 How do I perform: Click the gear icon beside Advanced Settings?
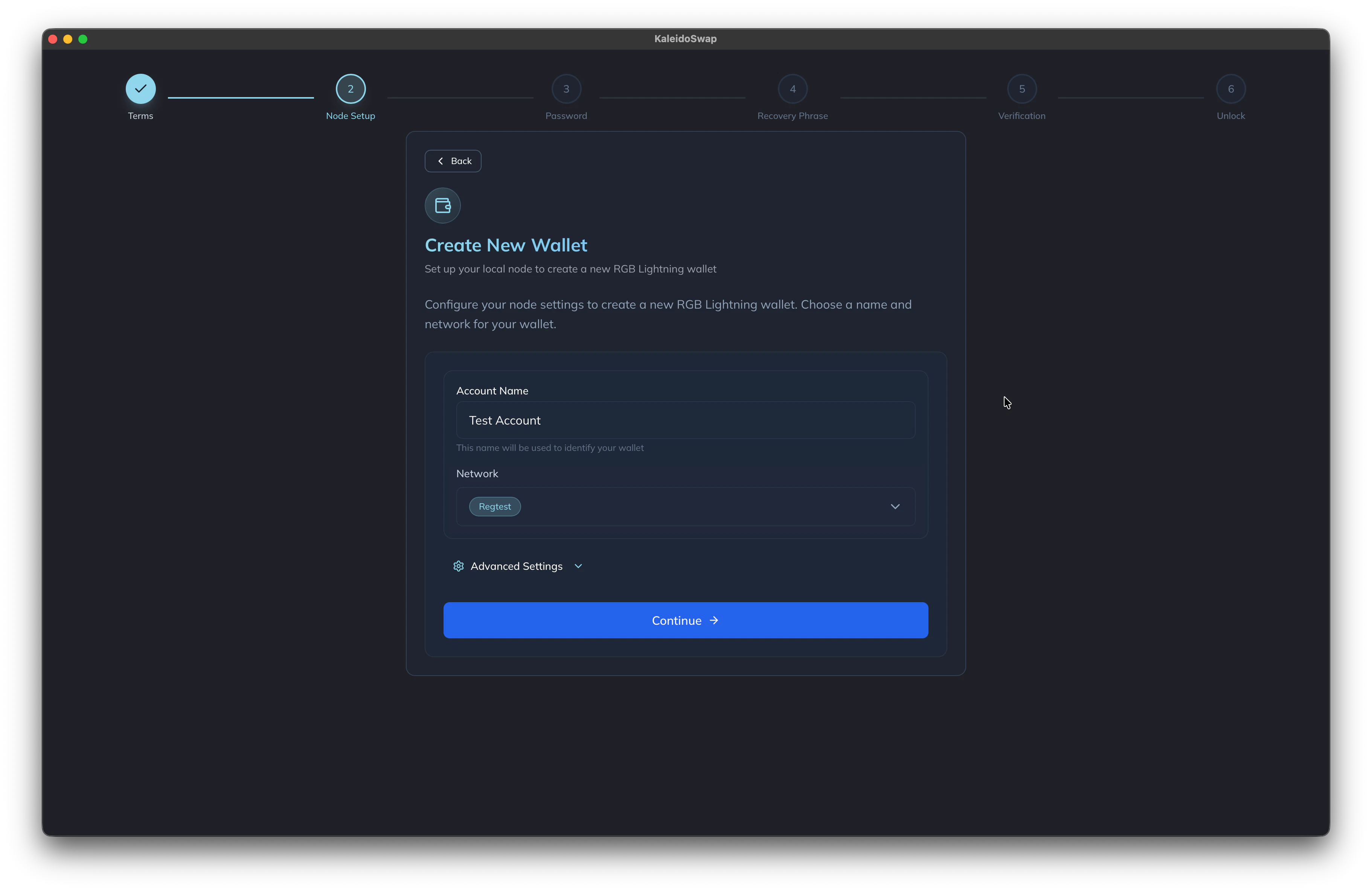click(x=458, y=566)
